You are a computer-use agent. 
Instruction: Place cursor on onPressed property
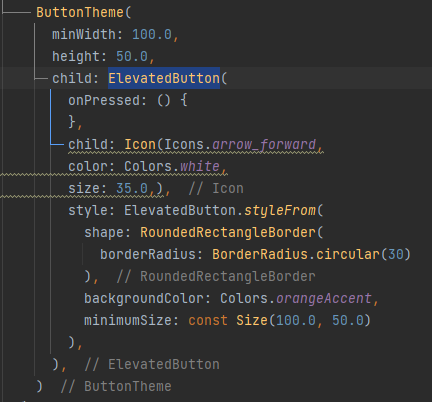pos(104,100)
